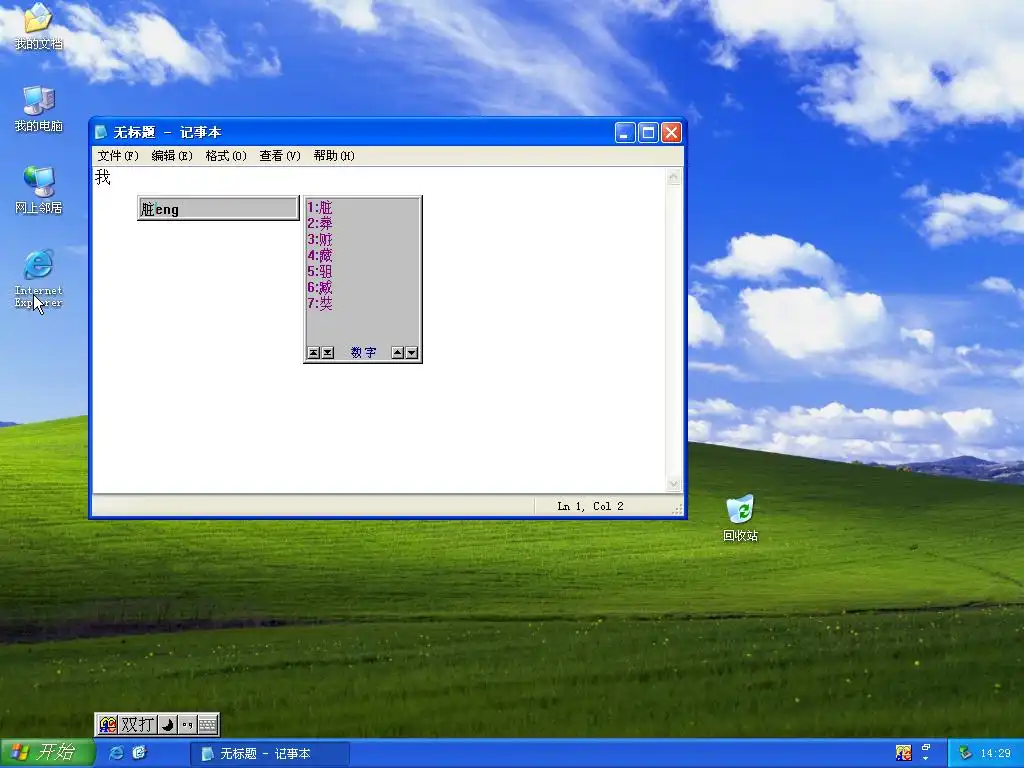Open the 帮助(H) menu

[334, 155]
